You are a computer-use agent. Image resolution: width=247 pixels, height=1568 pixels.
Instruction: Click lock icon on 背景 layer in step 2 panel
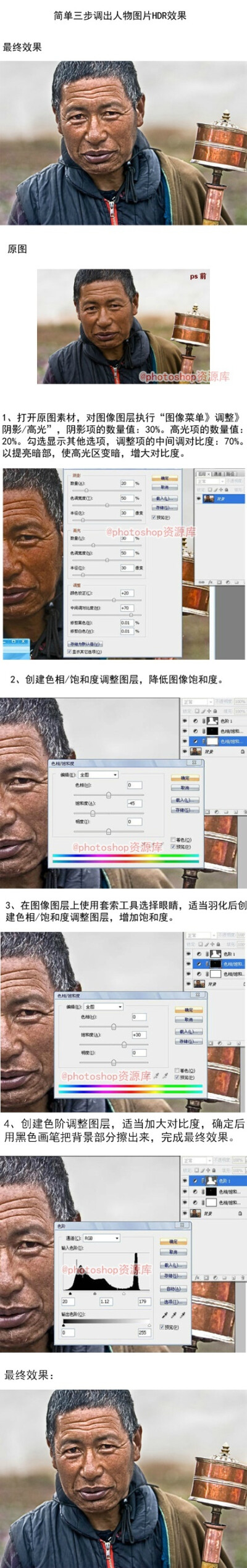click(x=242, y=752)
